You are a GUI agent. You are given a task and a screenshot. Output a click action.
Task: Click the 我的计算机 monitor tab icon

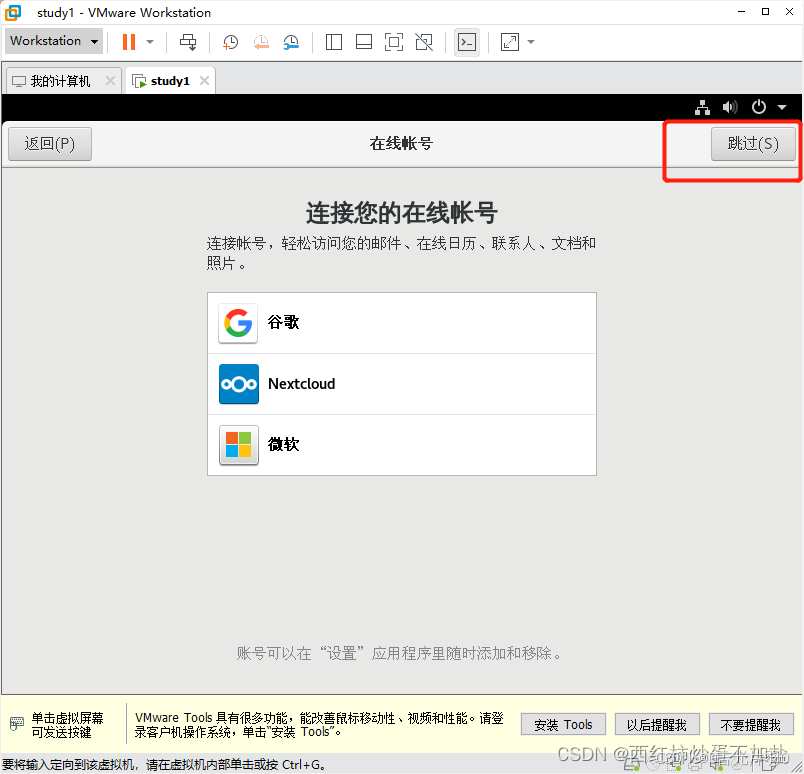19,82
